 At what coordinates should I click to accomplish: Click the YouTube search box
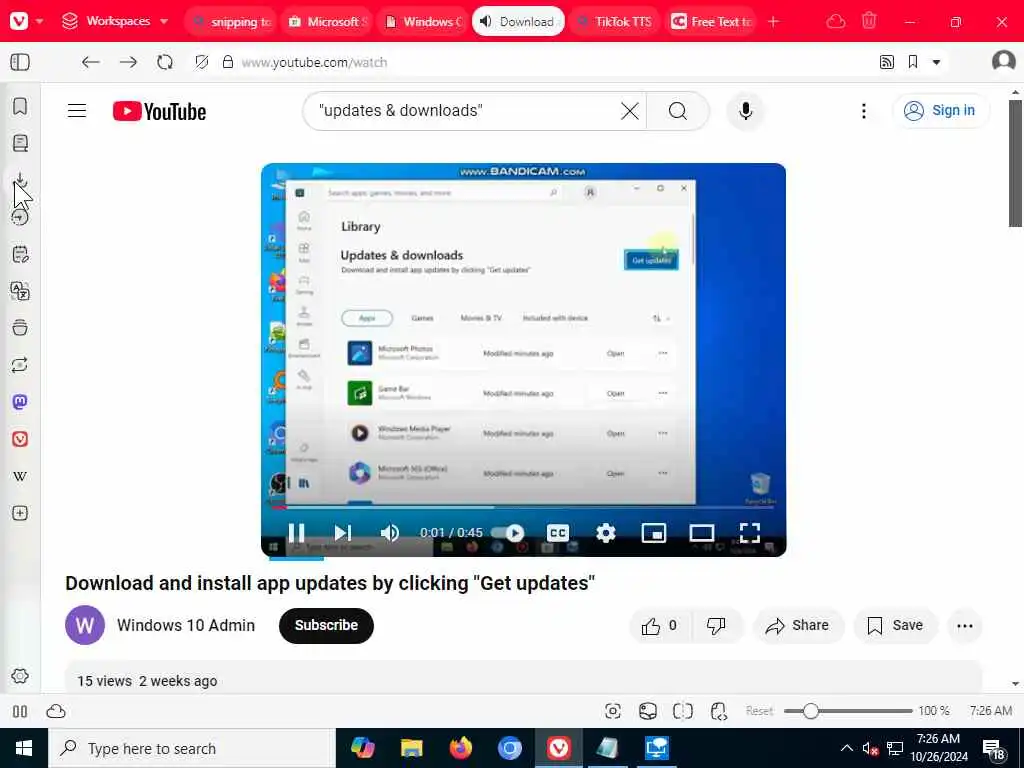coord(464,111)
